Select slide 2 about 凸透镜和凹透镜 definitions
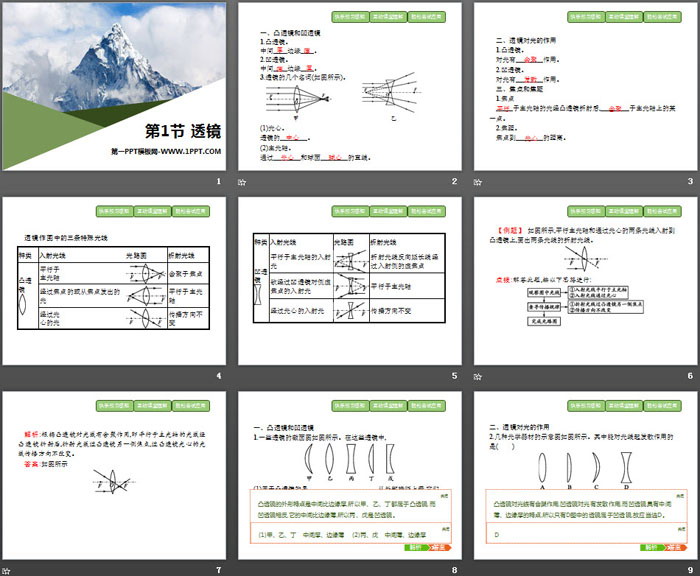700x576 pixels. pyautogui.click(x=350, y=86)
